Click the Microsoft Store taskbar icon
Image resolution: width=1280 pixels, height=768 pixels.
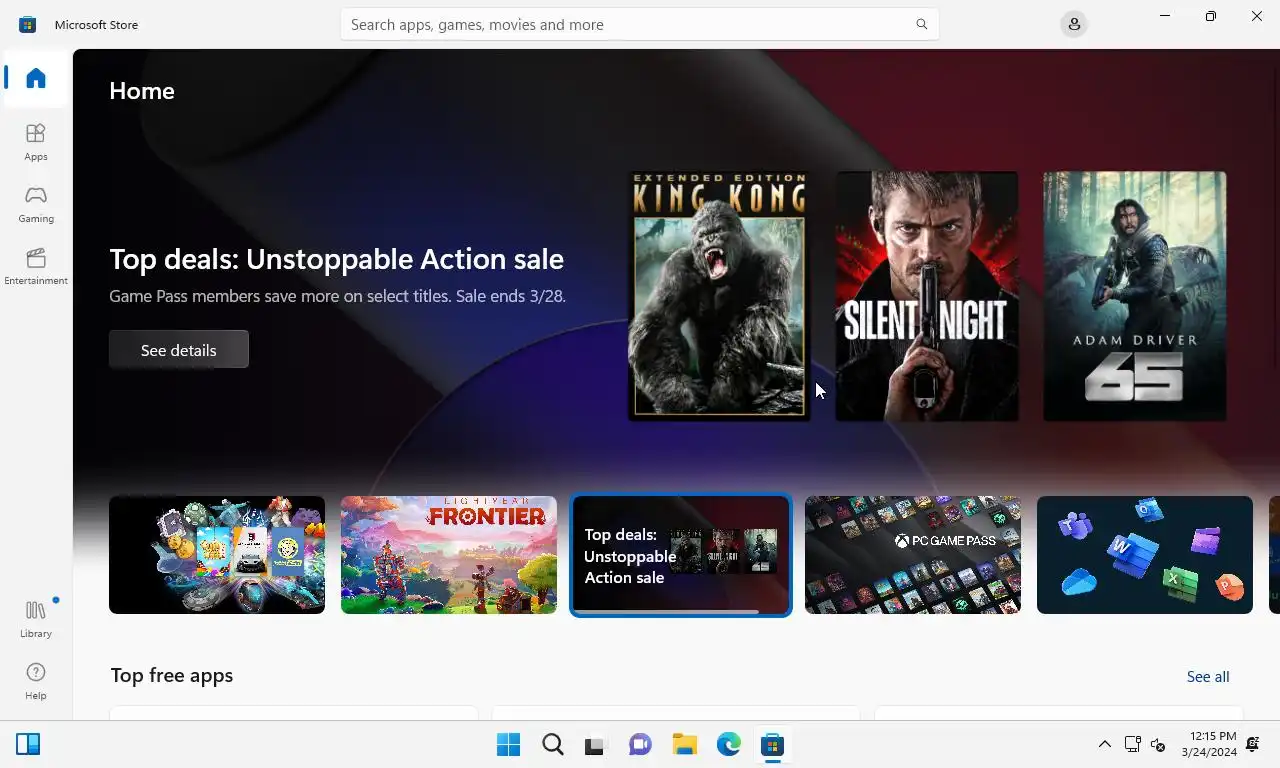pos(772,745)
